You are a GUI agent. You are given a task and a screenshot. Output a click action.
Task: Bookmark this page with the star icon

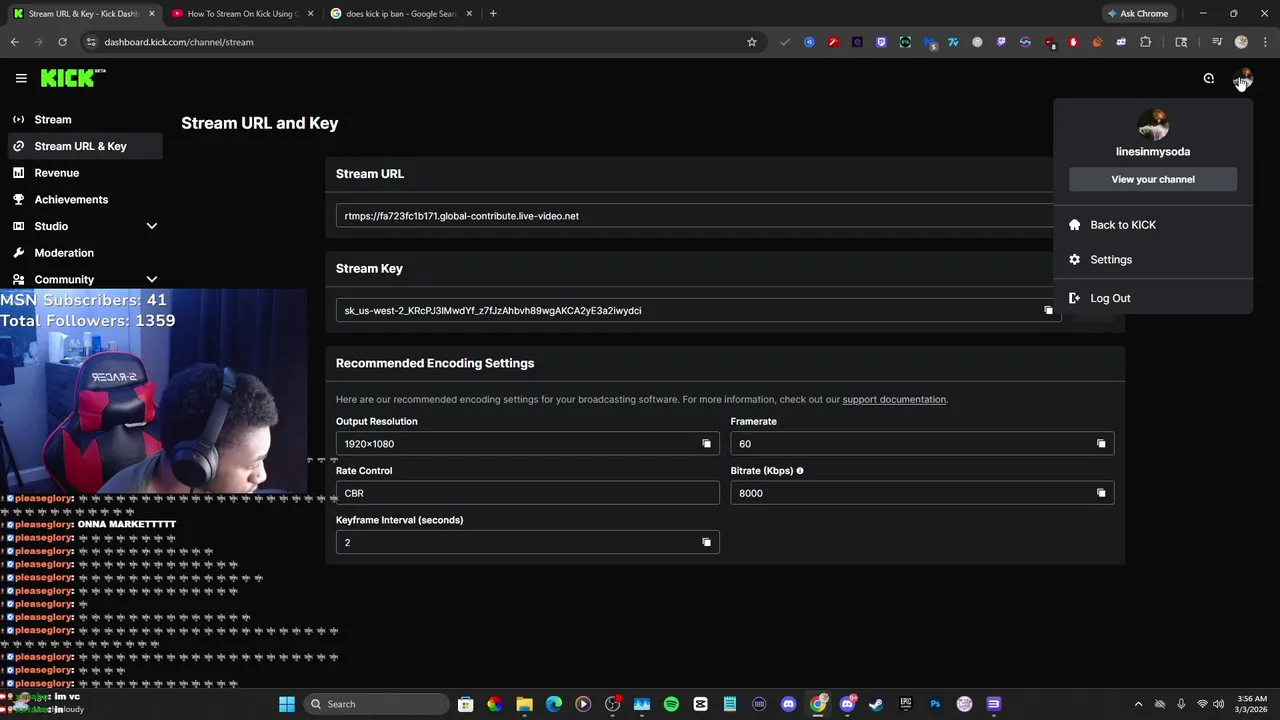coord(752,42)
